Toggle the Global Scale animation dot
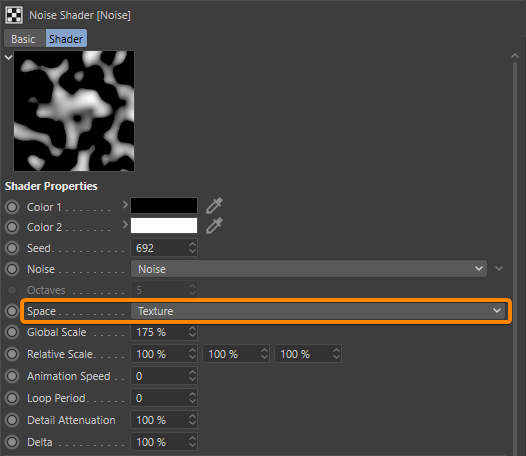526x456 pixels. (x=12, y=332)
